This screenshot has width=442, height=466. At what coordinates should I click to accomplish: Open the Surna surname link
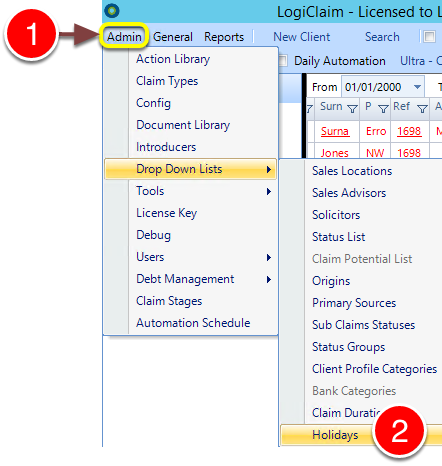click(335, 131)
